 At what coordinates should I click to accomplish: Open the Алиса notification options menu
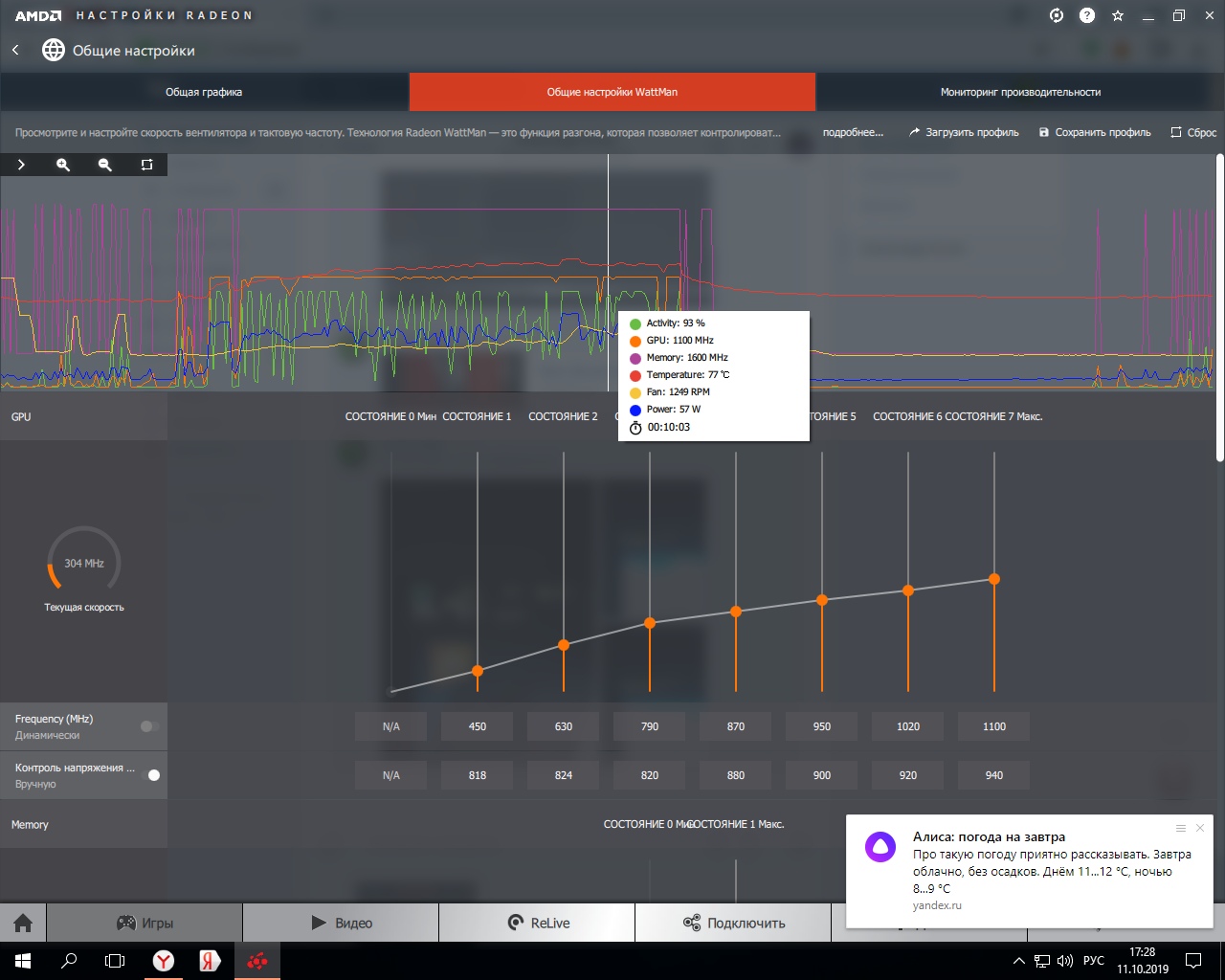(x=1181, y=828)
